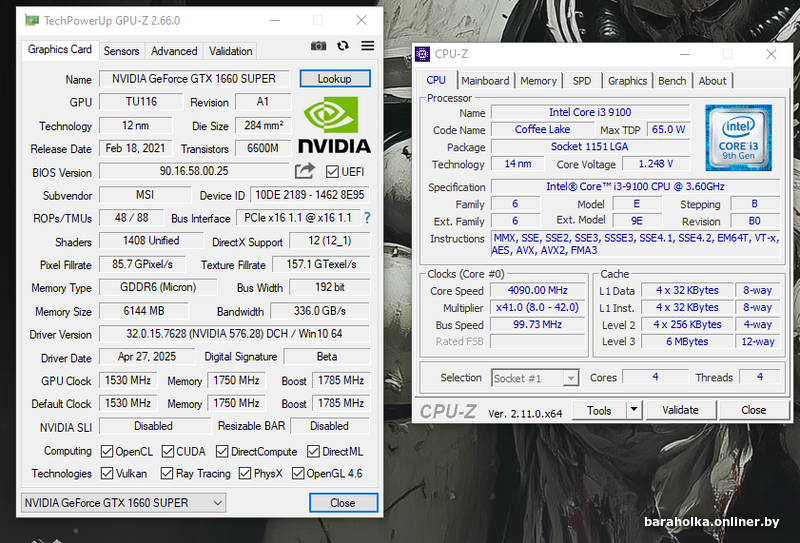Click the NVIDIA logo in GPU-Z
800x543 pixels.
pos(334,126)
